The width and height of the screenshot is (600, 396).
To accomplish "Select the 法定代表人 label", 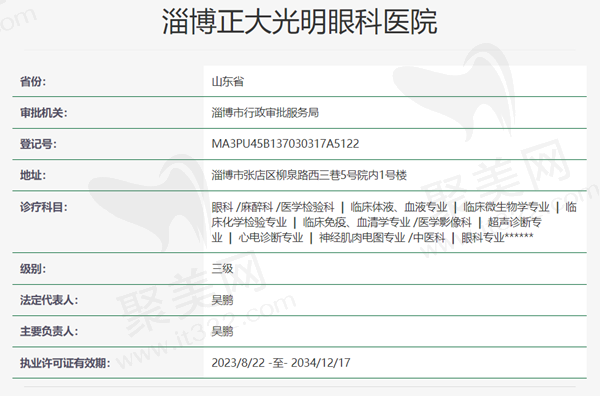I will pos(49,300).
